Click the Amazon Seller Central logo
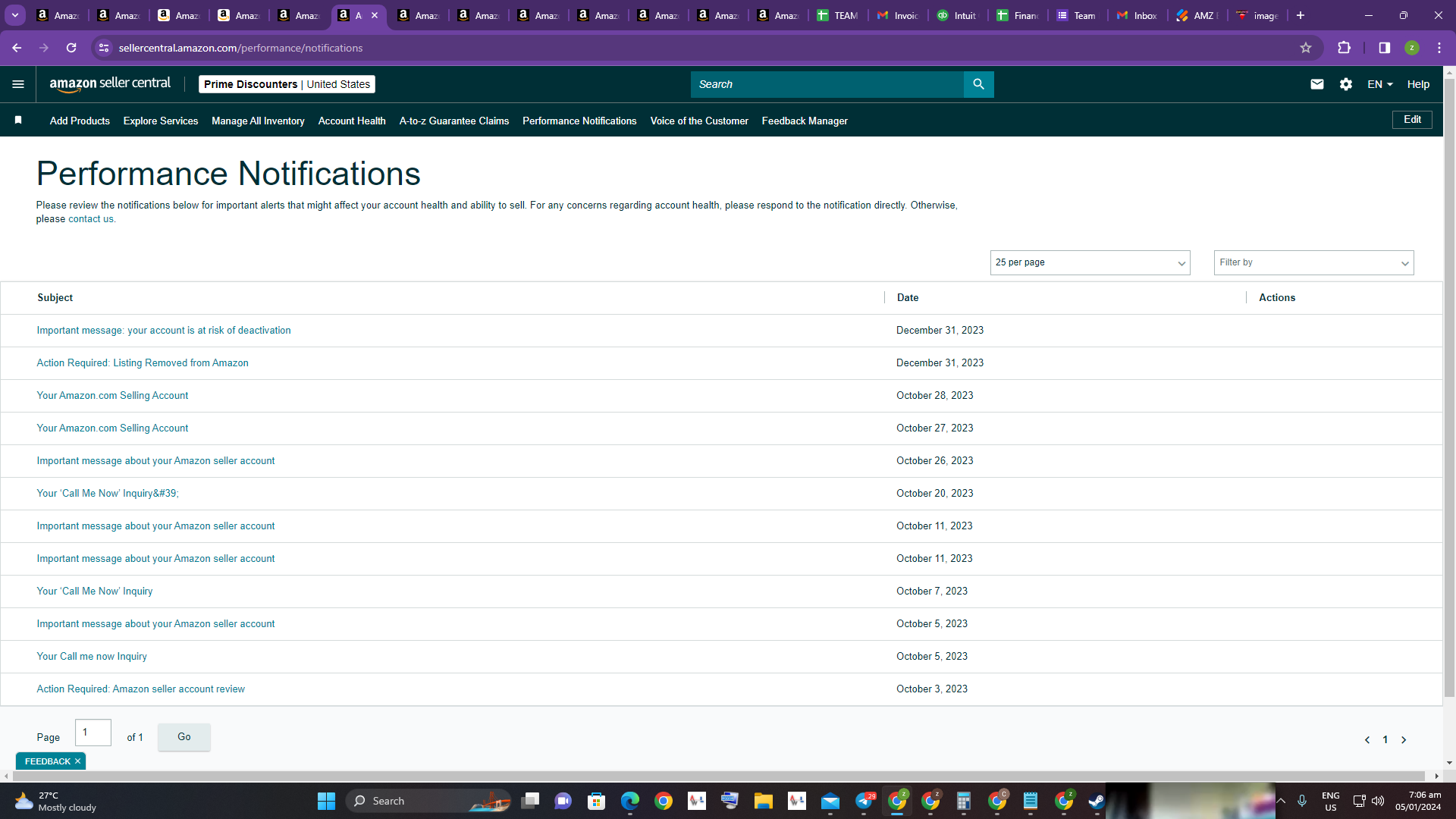This screenshot has width=1456, height=819. (x=110, y=84)
